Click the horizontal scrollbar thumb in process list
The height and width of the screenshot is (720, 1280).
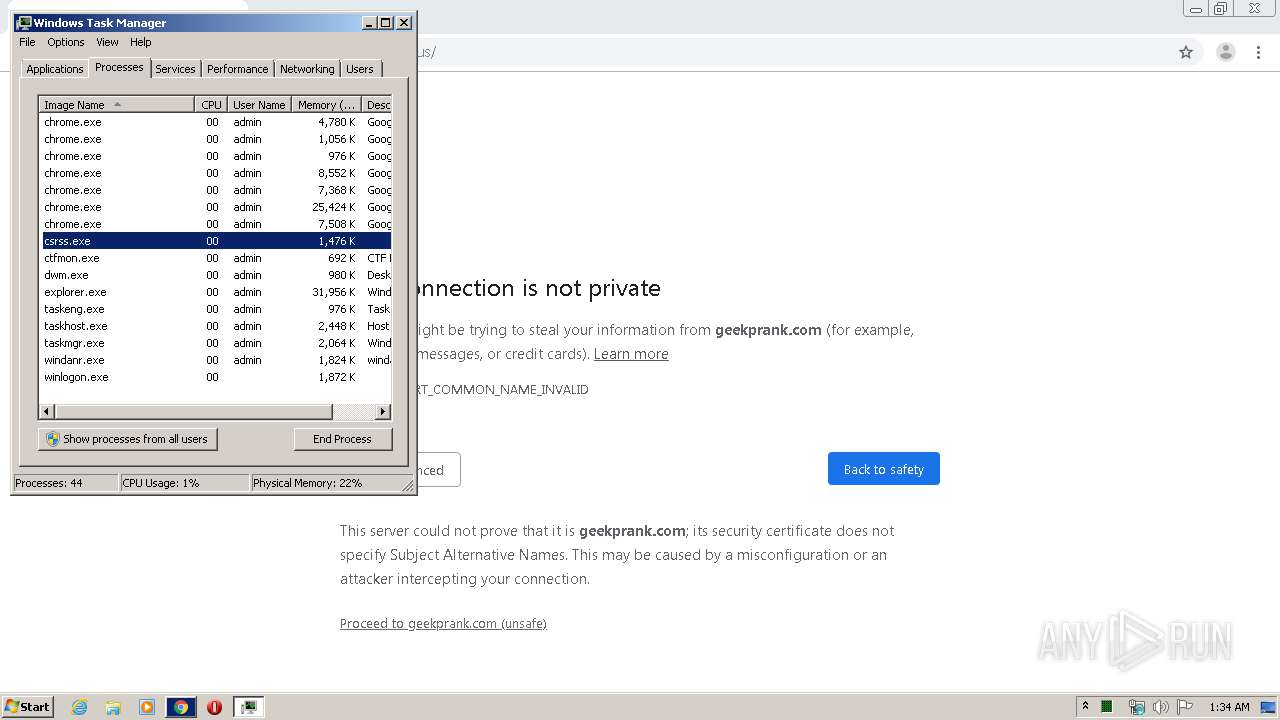[x=193, y=412]
